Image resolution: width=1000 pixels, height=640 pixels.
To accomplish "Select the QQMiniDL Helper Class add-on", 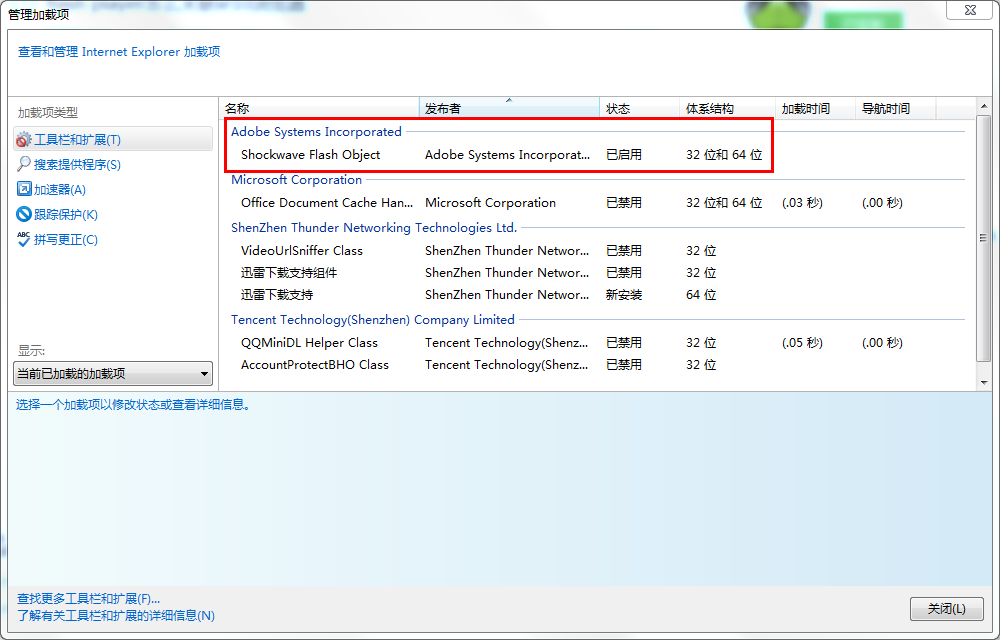I will pos(309,343).
